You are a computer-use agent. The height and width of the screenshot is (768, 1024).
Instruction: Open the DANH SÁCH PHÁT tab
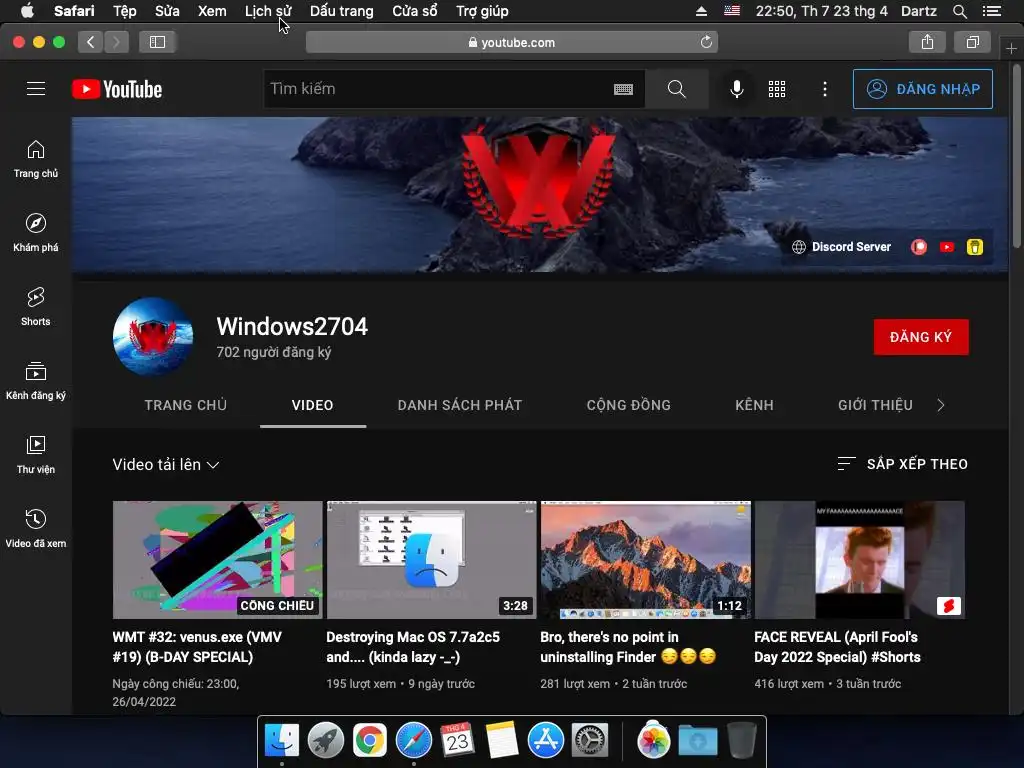tap(460, 405)
